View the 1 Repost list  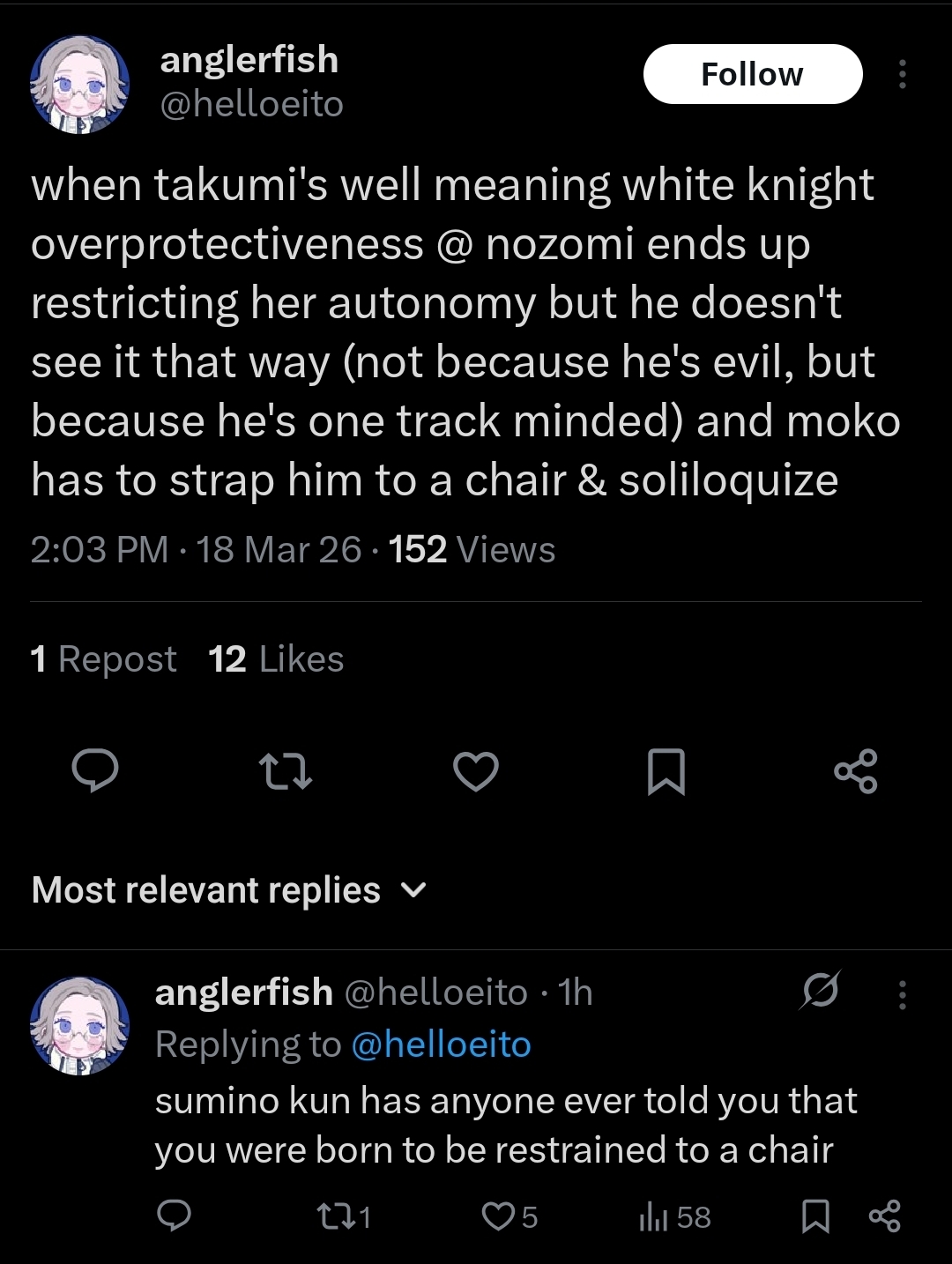103,659
